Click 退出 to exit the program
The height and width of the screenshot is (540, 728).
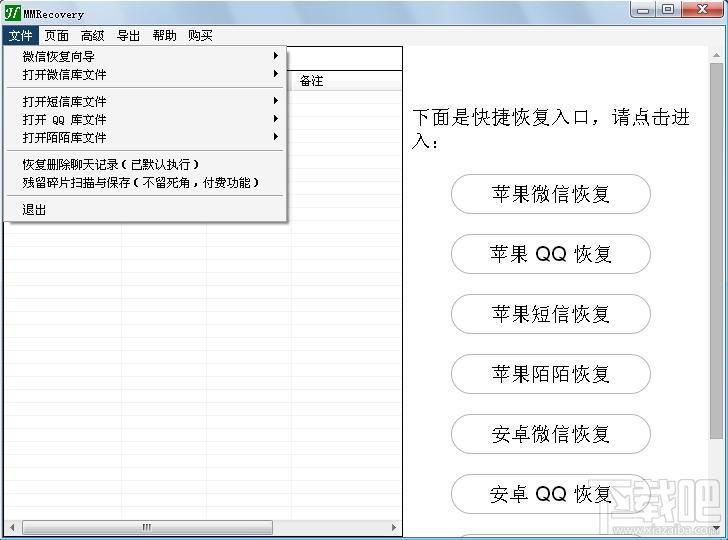(x=145, y=209)
